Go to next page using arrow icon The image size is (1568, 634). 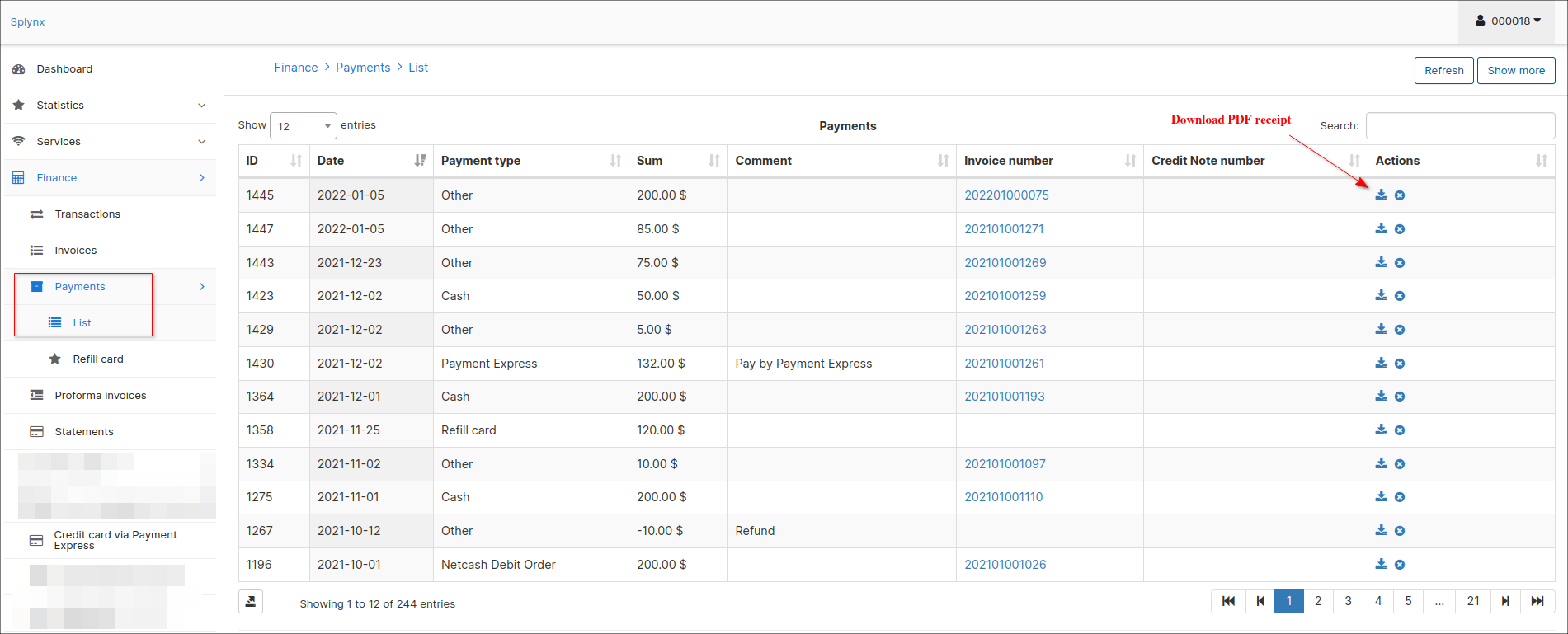(x=1505, y=601)
